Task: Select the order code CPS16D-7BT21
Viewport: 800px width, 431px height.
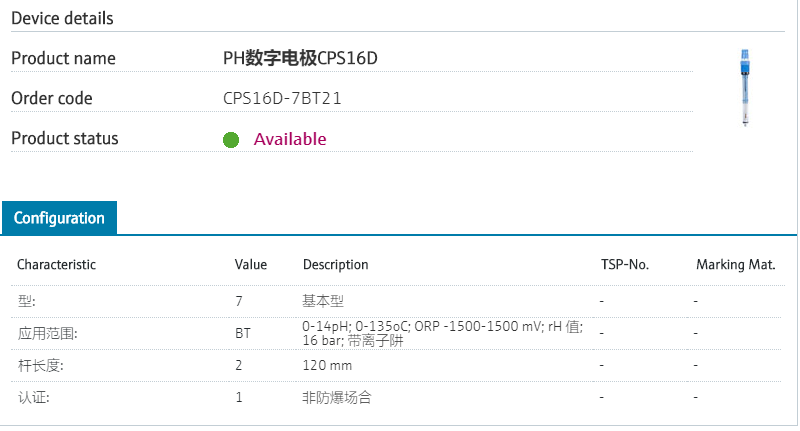Action: tap(283, 99)
